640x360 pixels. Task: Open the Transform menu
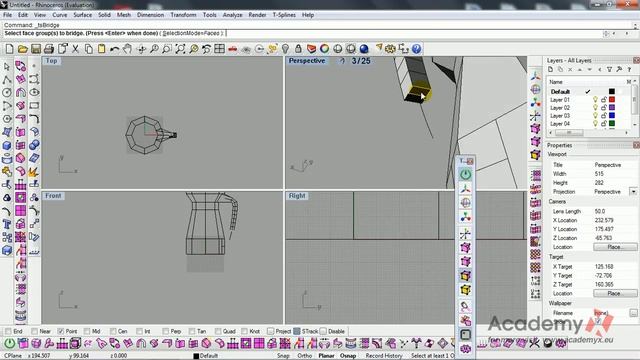[183, 15]
